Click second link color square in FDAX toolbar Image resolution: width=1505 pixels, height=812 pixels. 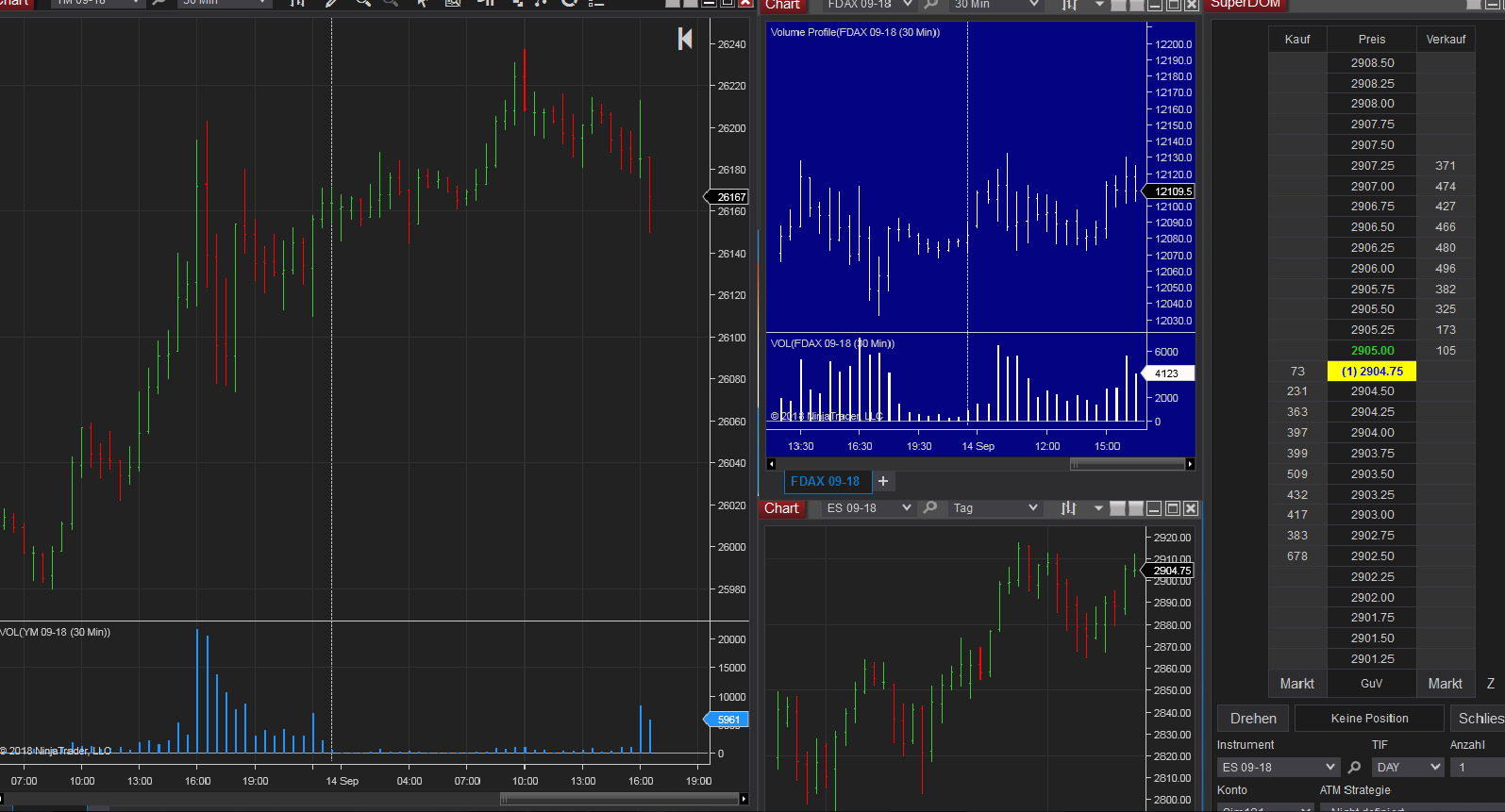[1136, 4]
